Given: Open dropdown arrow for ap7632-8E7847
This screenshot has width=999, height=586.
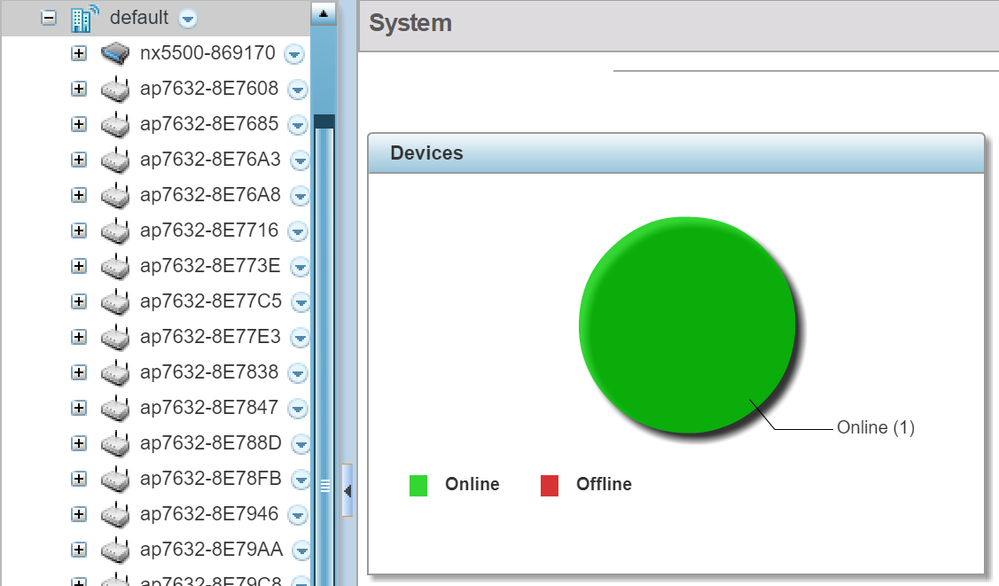Looking at the screenshot, I should pyautogui.click(x=297, y=409).
